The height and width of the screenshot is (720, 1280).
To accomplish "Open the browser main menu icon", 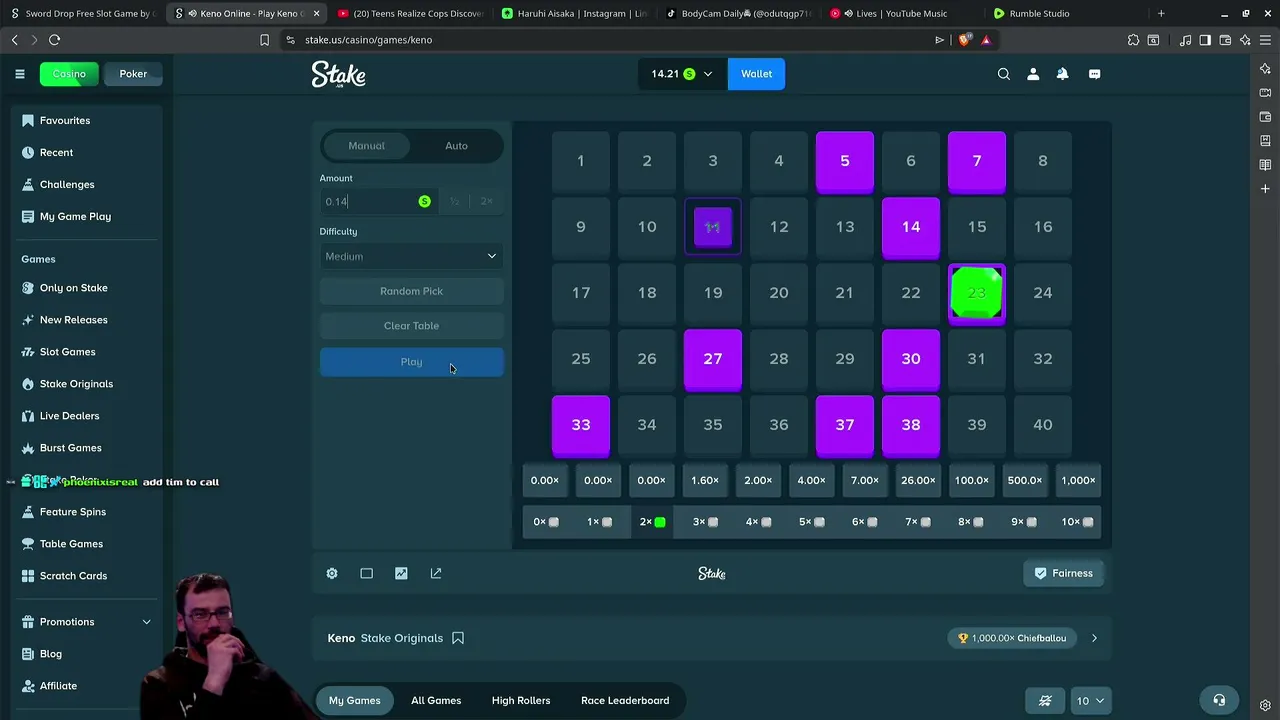I will 1265,40.
